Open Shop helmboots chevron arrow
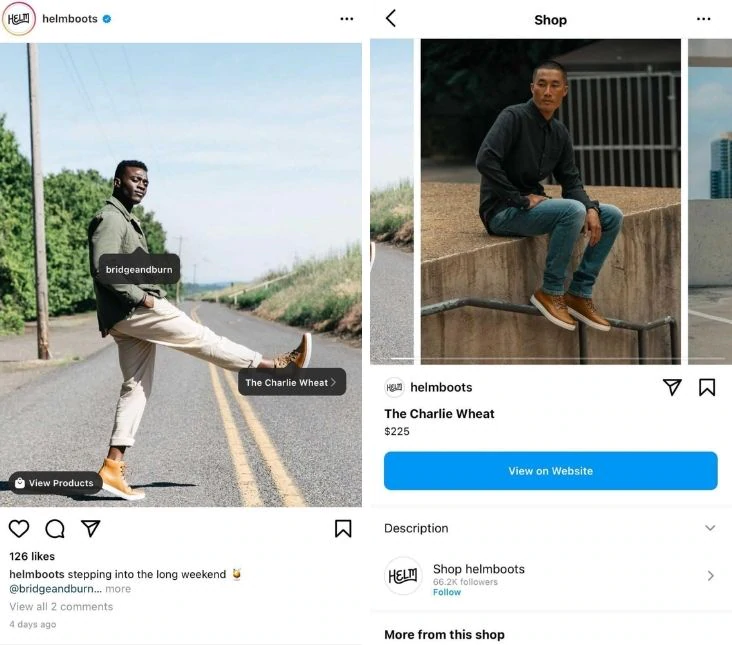 pos(710,576)
